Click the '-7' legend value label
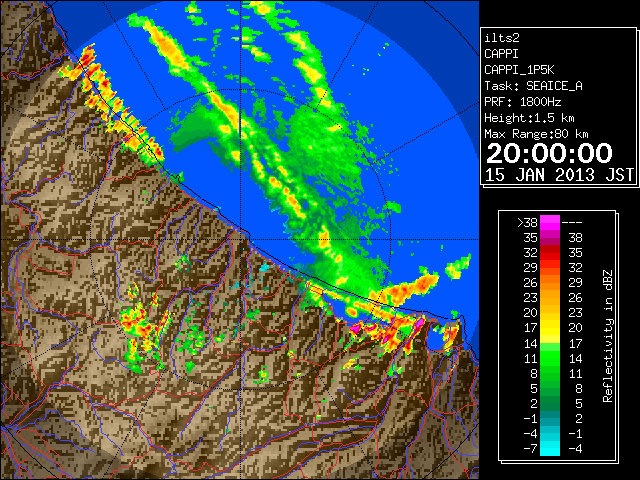This screenshot has height=480, width=640. tap(530, 449)
